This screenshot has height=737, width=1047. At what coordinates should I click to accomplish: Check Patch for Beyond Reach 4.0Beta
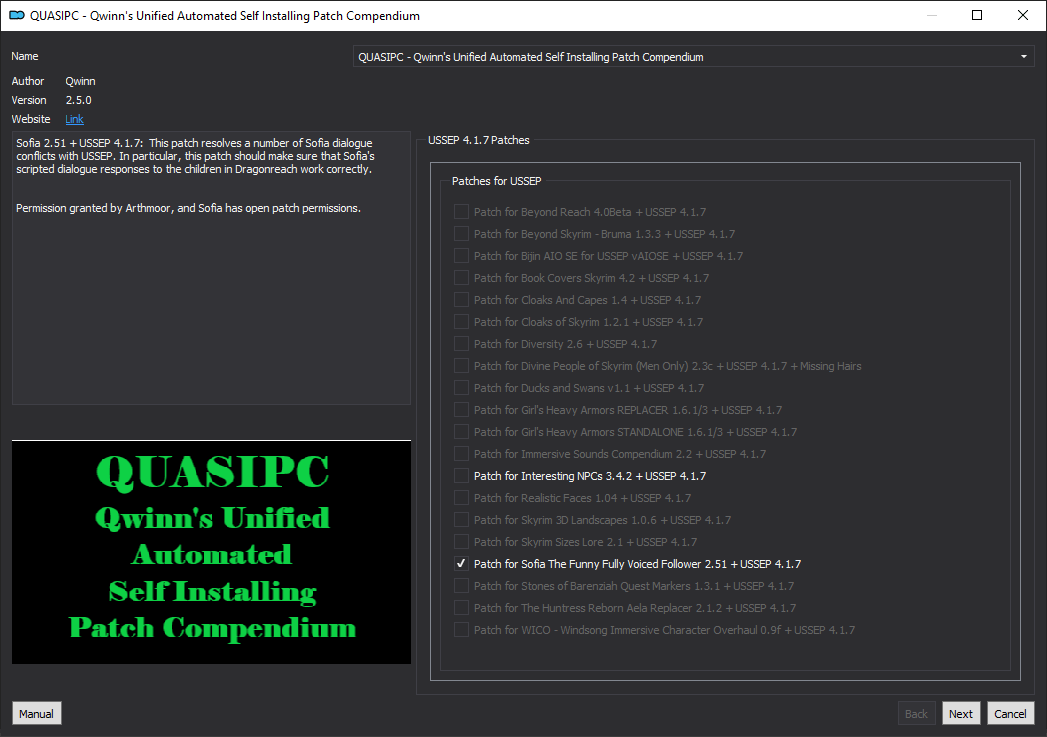point(461,212)
